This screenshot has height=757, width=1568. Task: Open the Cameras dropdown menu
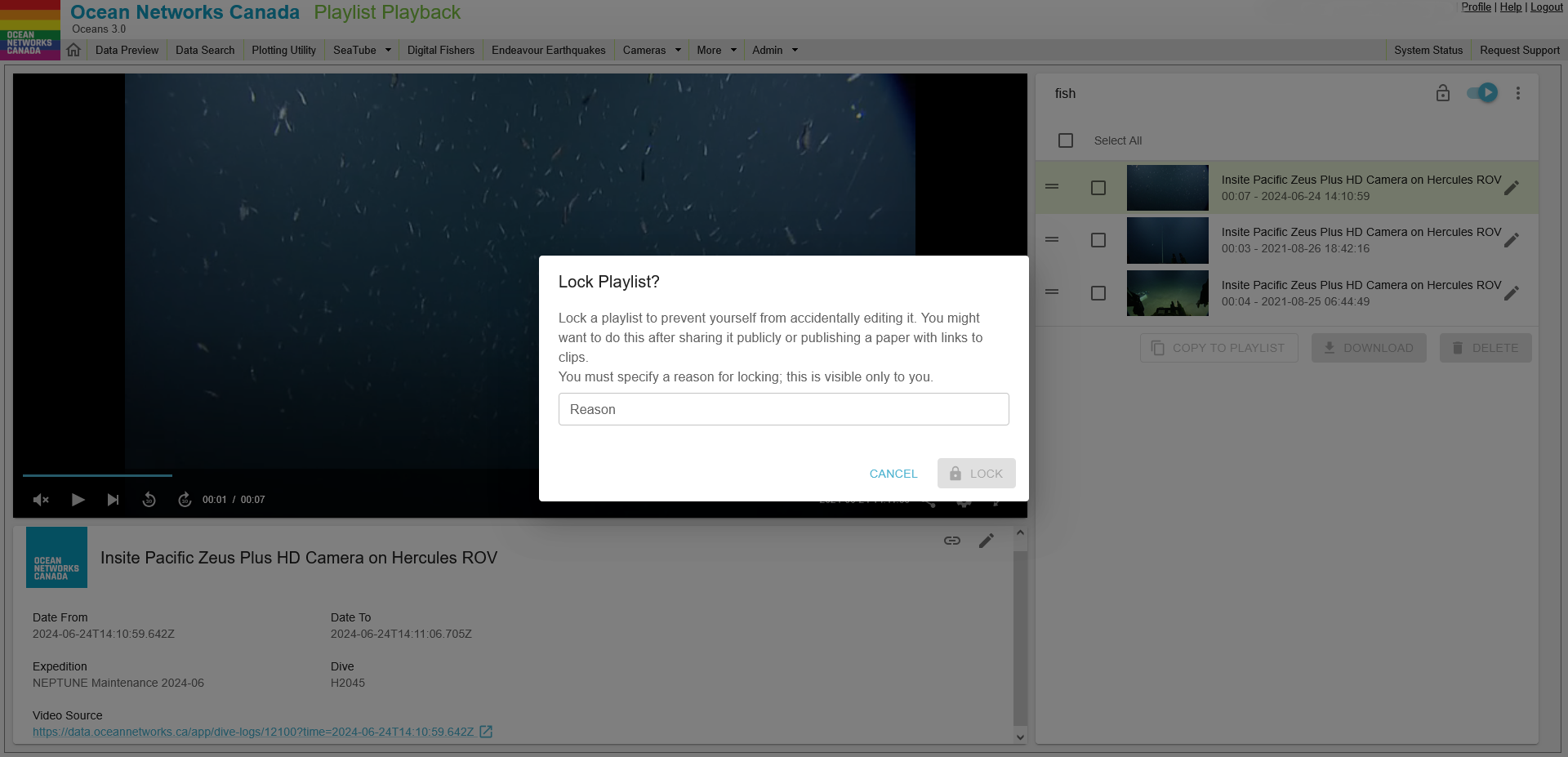[652, 50]
